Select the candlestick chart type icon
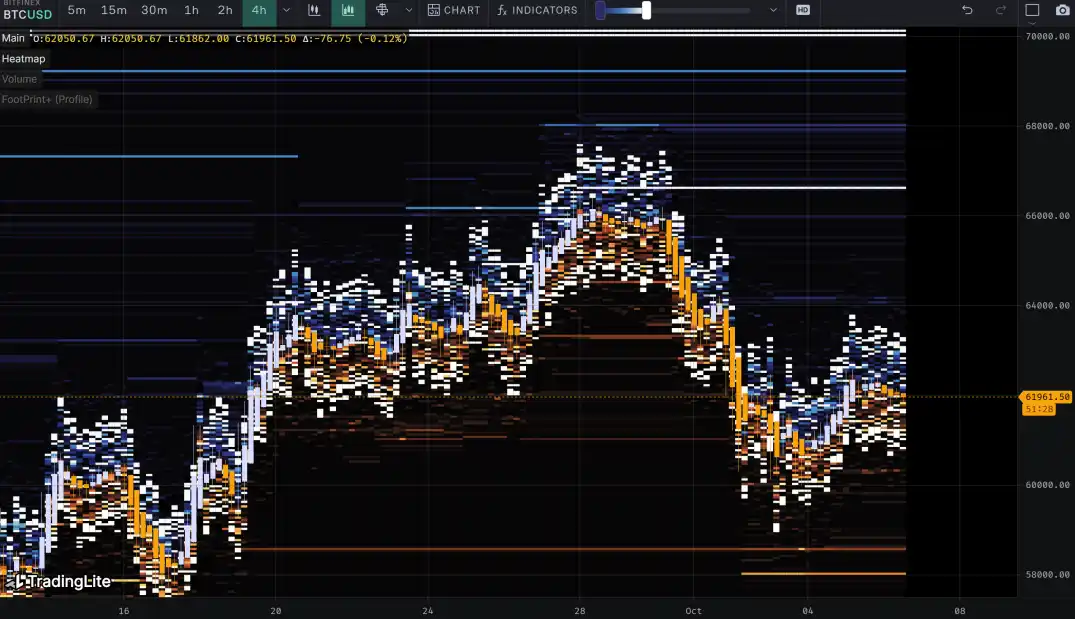This screenshot has width=1075, height=619. pyautogui.click(x=314, y=10)
